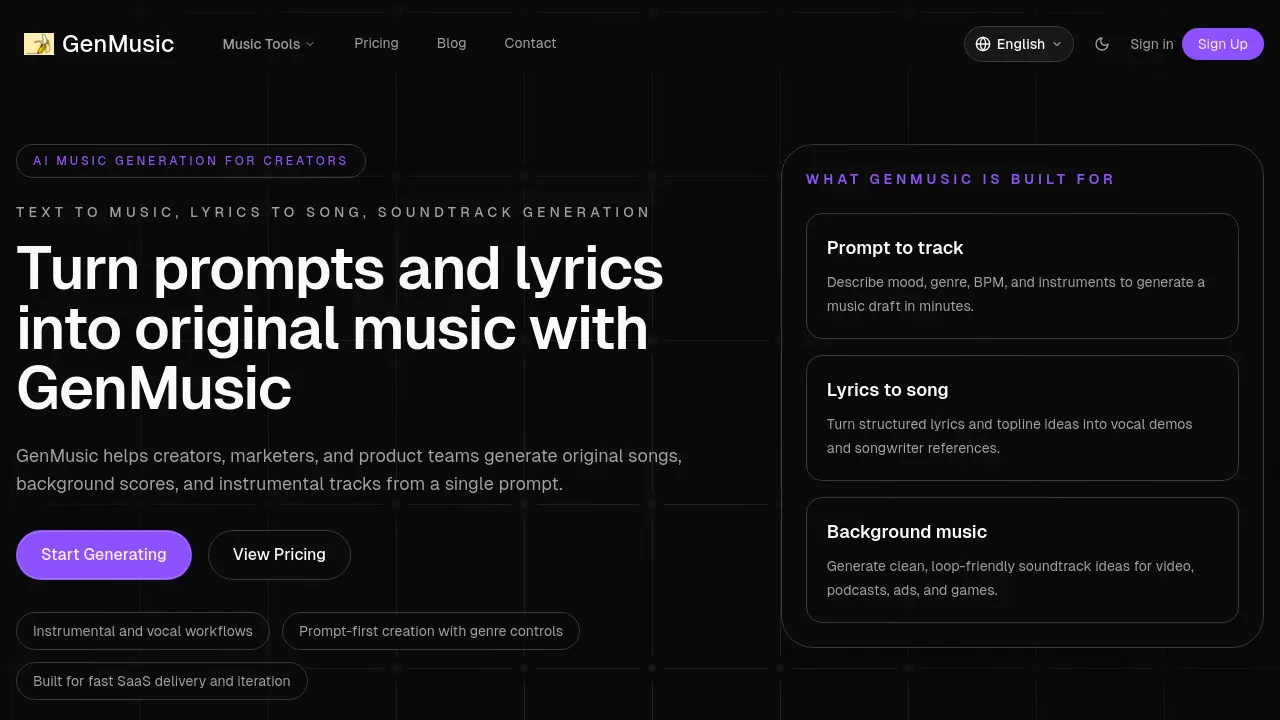Select the Prompt to track card
The width and height of the screenshot is (1280, 720).
click(x=1022, y=276)
